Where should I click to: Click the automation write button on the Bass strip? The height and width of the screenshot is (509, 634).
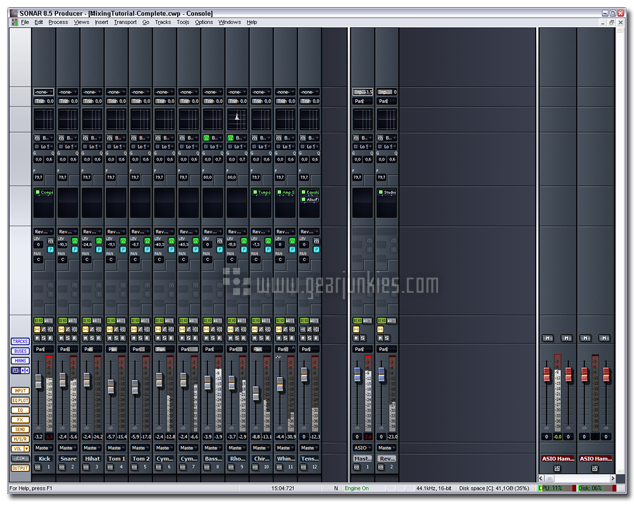point(218,321)
